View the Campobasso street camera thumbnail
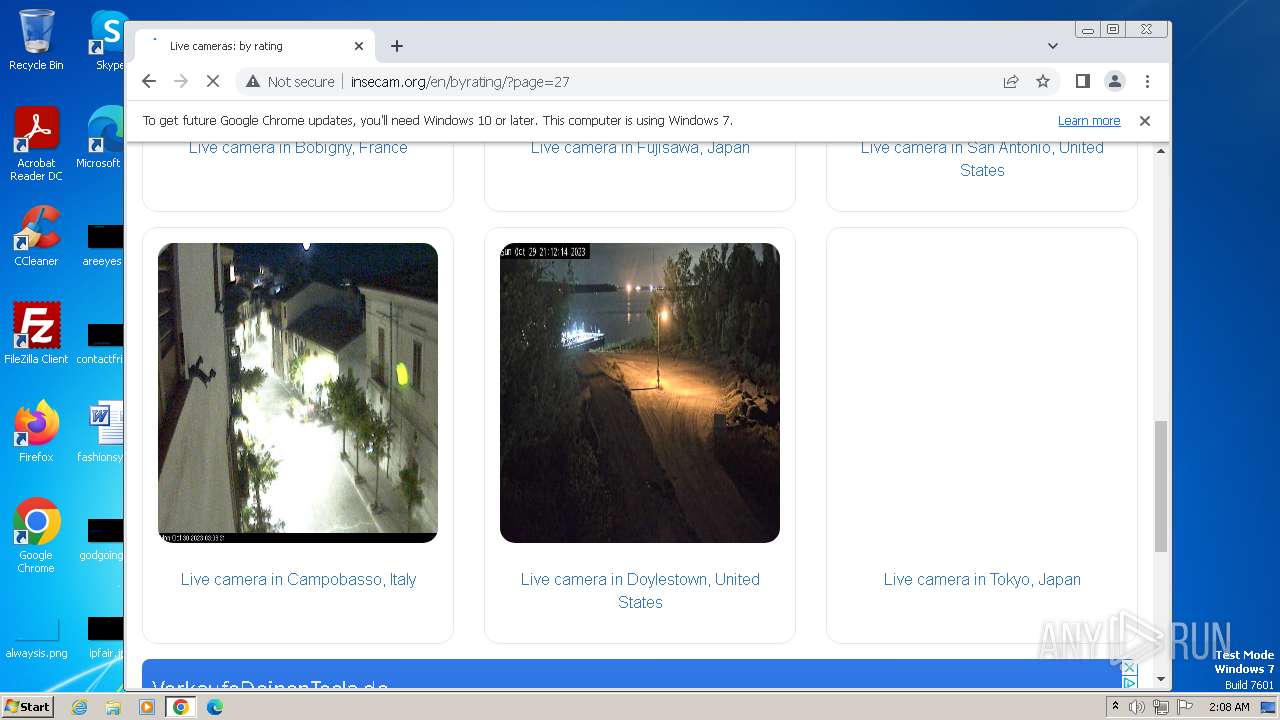This screenshot has width=1280, height=720. pyautogui.click(x=298, y=393)
